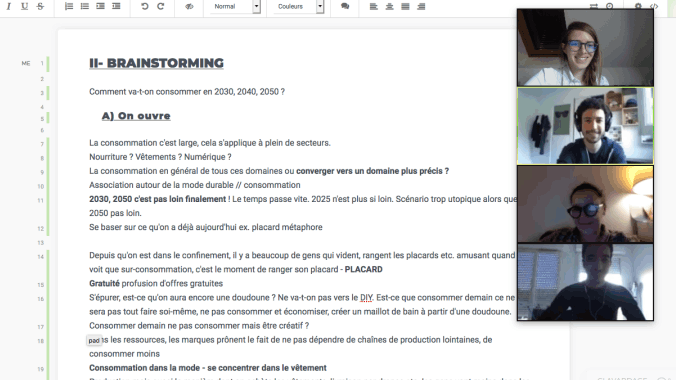Toggle underline formatting

click(25, 6)
